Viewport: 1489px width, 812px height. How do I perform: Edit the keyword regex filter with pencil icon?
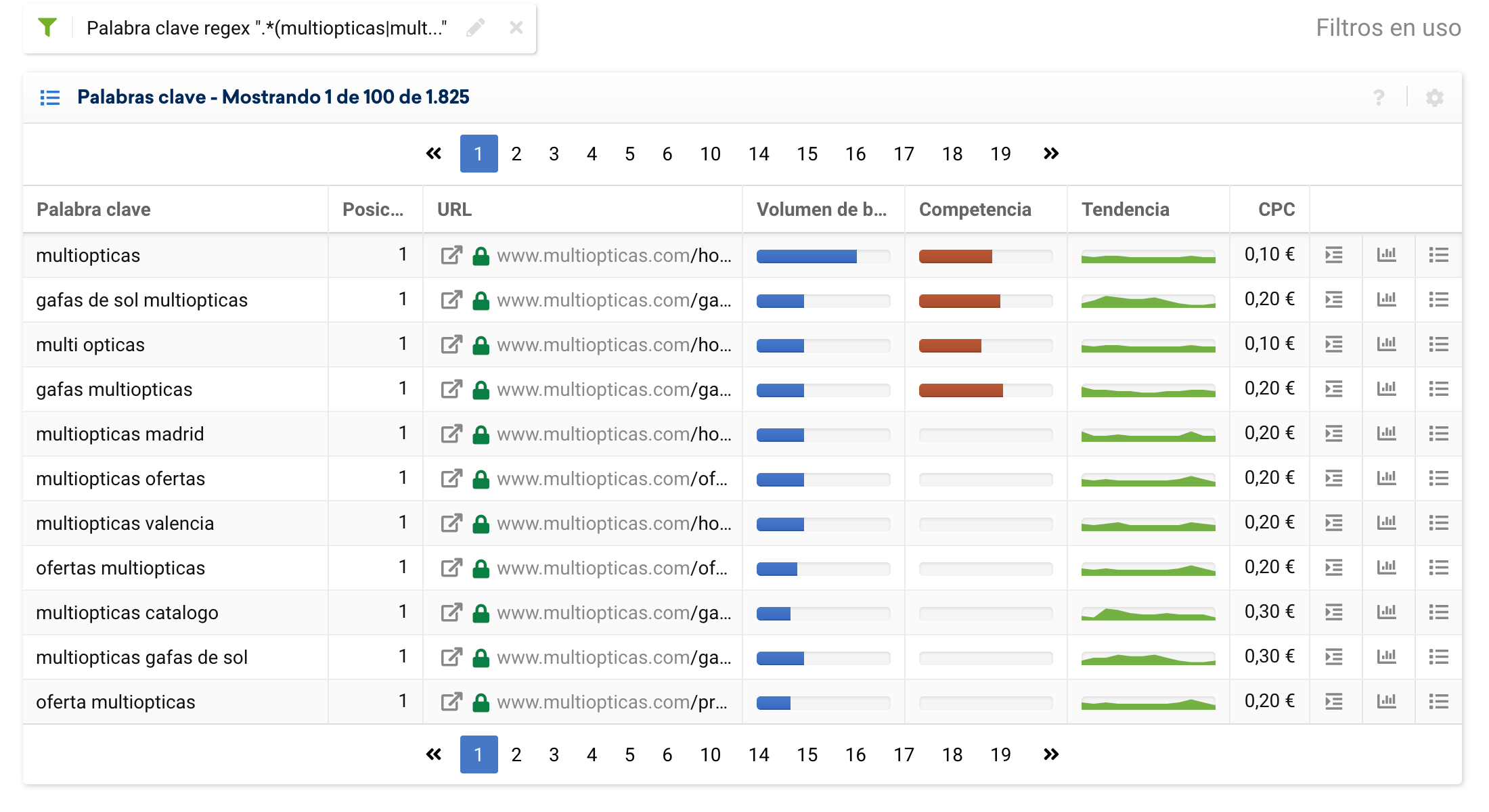(x=476, y=28)
